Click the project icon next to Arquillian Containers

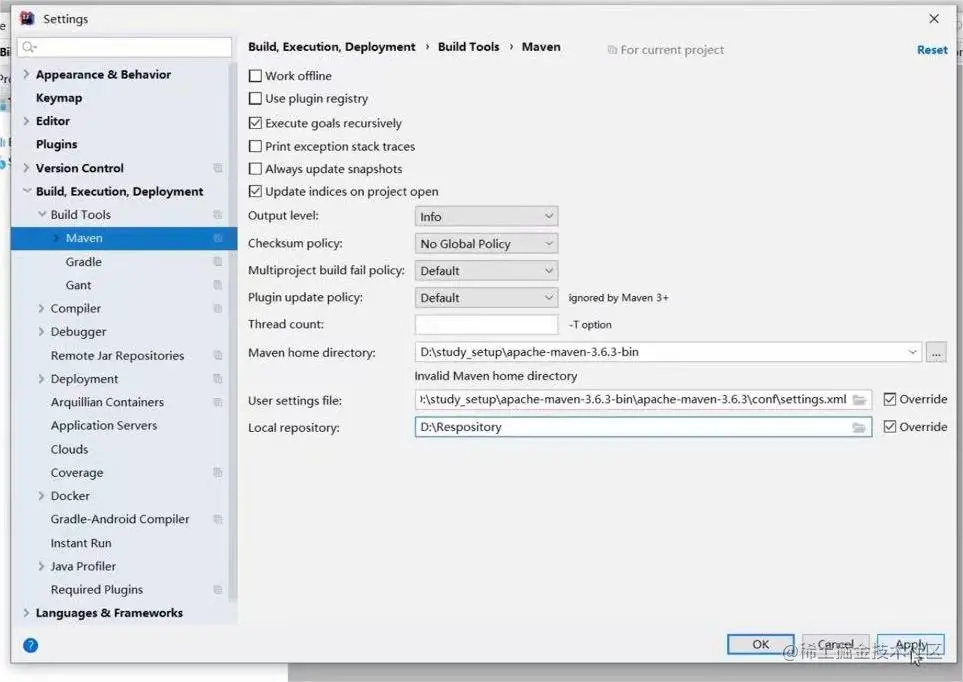(x=217, y=402)
